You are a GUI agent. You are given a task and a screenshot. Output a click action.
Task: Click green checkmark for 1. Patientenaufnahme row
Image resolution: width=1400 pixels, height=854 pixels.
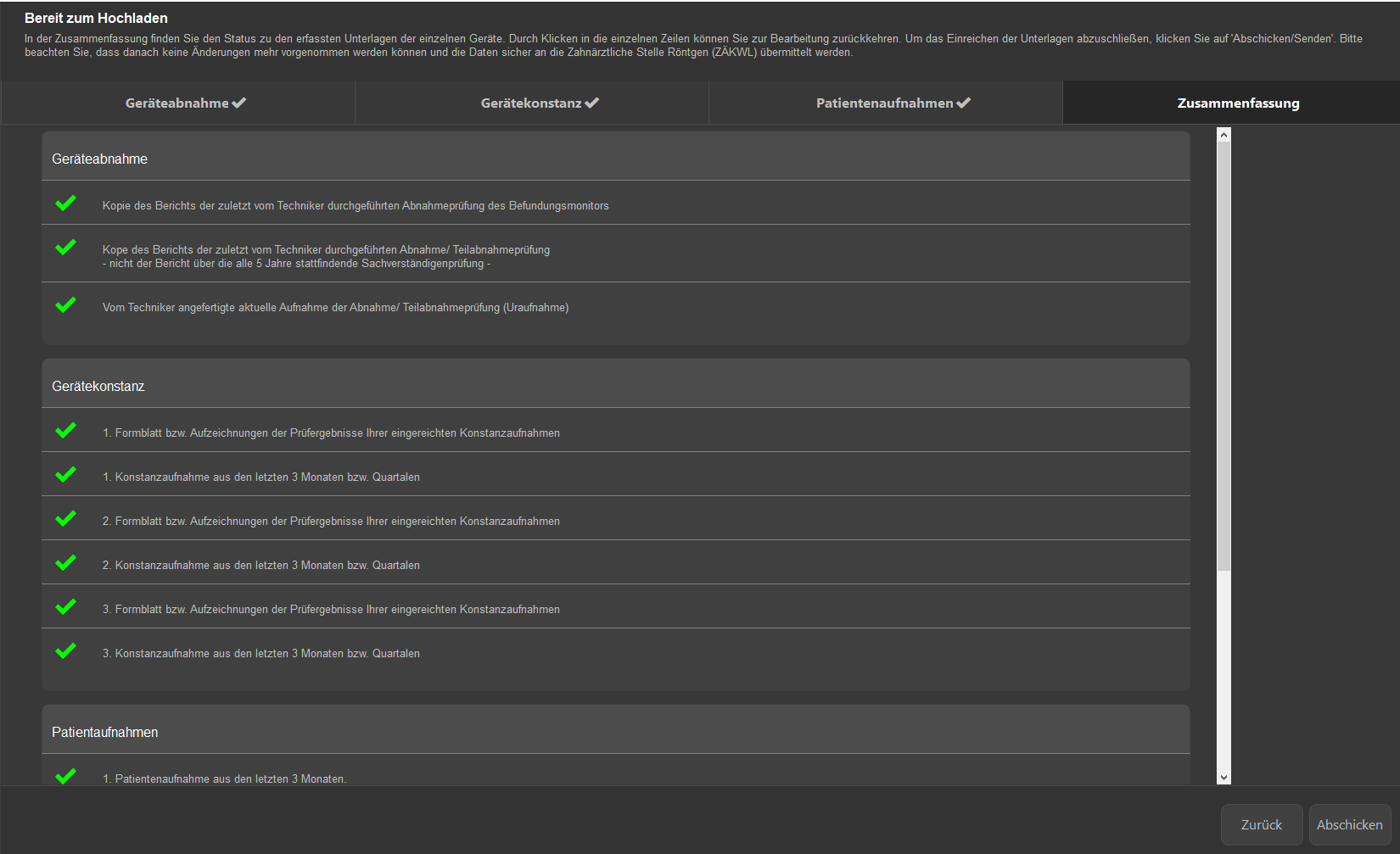pyautogui.click(x=65, y=776)
